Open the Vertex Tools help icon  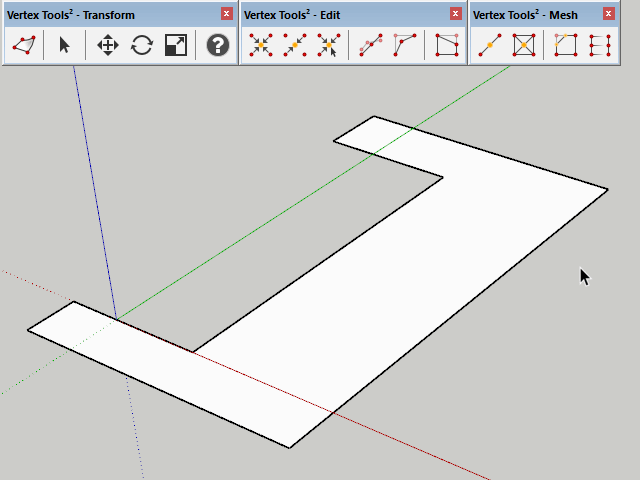pyautogui.click(x=218, y=45)
